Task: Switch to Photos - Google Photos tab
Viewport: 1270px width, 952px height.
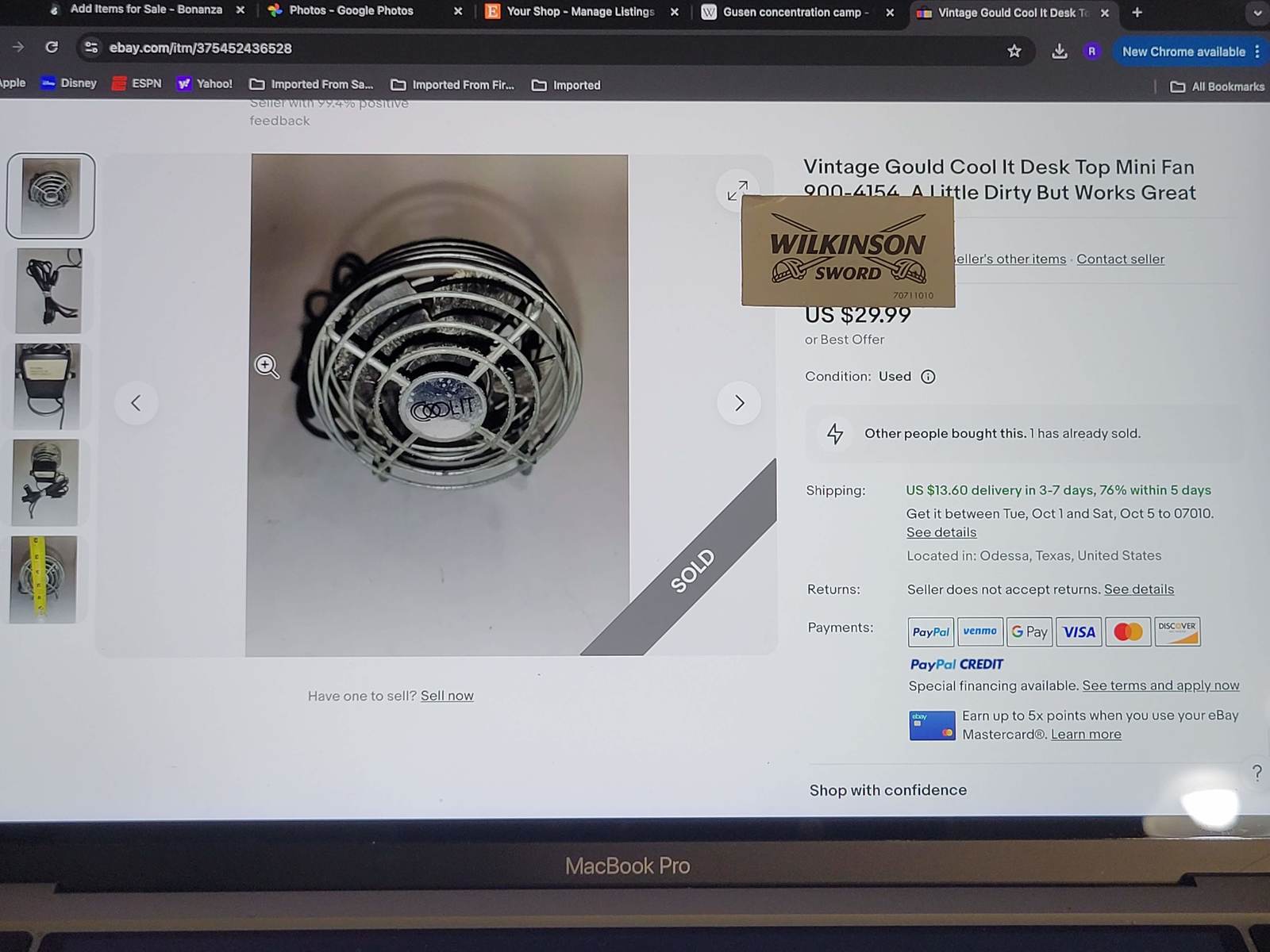Action: [341, 10]
